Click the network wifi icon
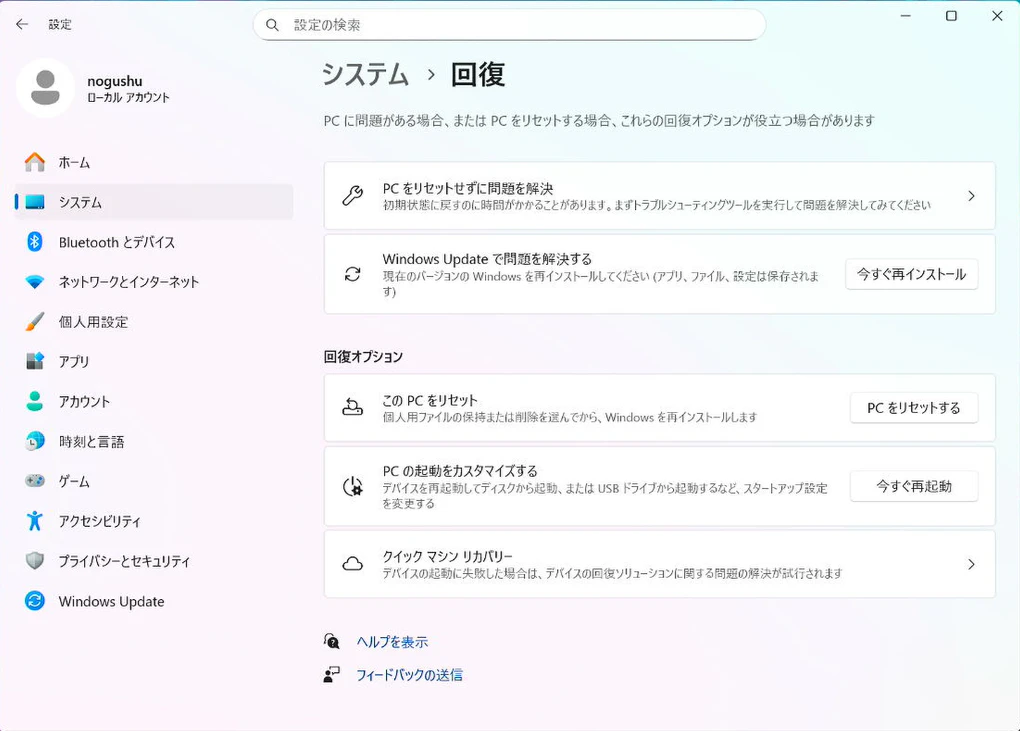This screenshot has height=731, width=1020. click(x=34, y=282)
